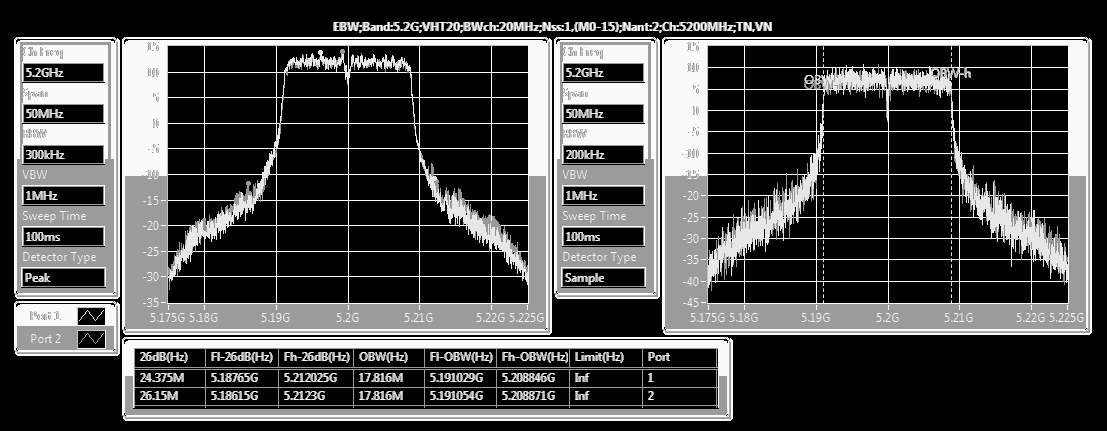The width and height of the screenshot is (1107, 431).
Task: Click the Detector Type label above Peak
Action: pyautogui.click(x=59, y=257)
